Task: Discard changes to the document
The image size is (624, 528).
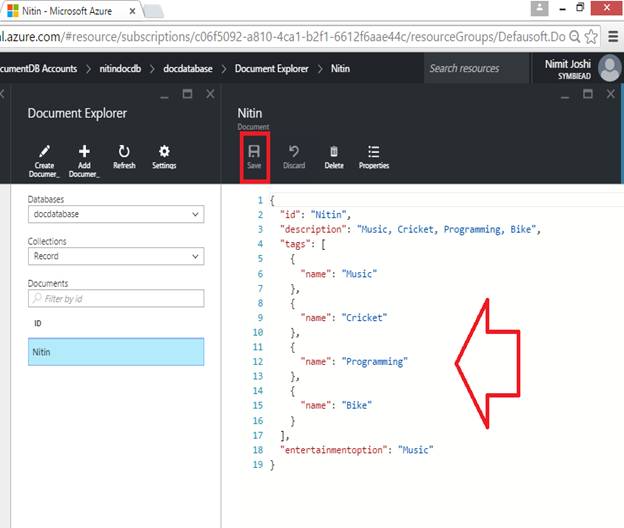Action: pos(294,157)
